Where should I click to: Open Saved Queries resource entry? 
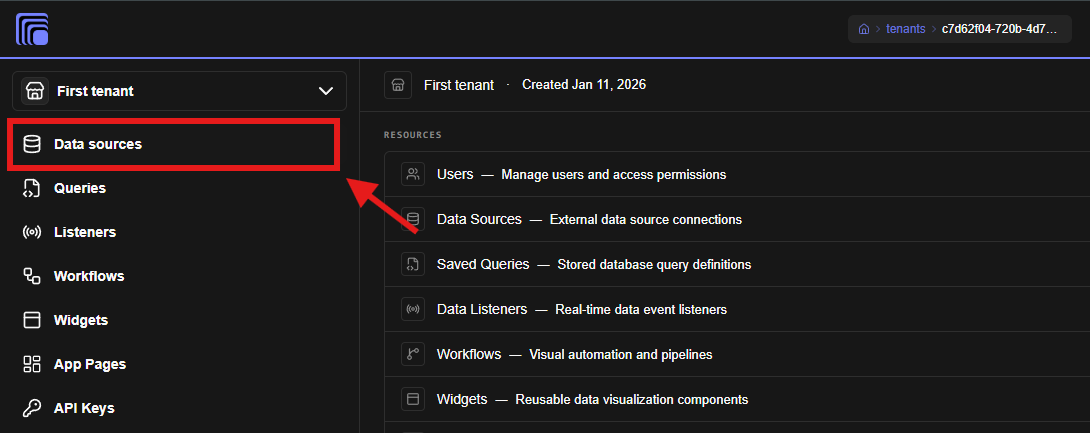click(737, 264)
